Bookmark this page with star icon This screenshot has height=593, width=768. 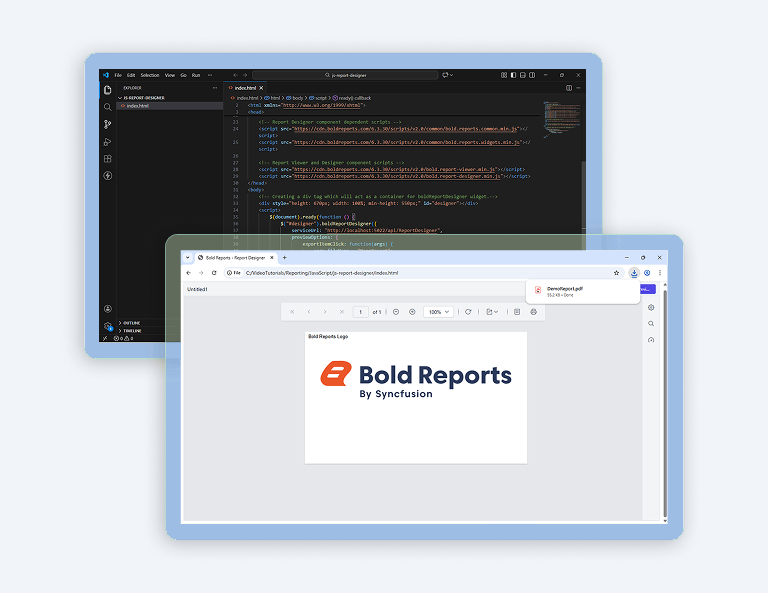click(616, 273)
